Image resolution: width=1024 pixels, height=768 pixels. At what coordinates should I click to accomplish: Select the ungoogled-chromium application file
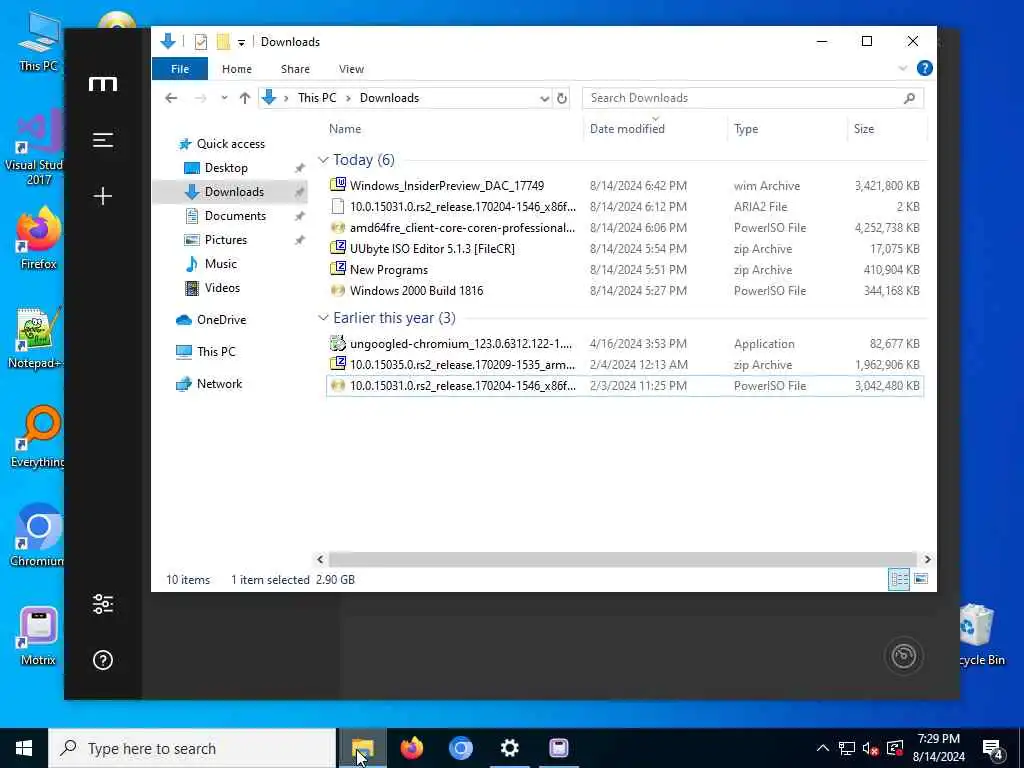tap(624, 344)
